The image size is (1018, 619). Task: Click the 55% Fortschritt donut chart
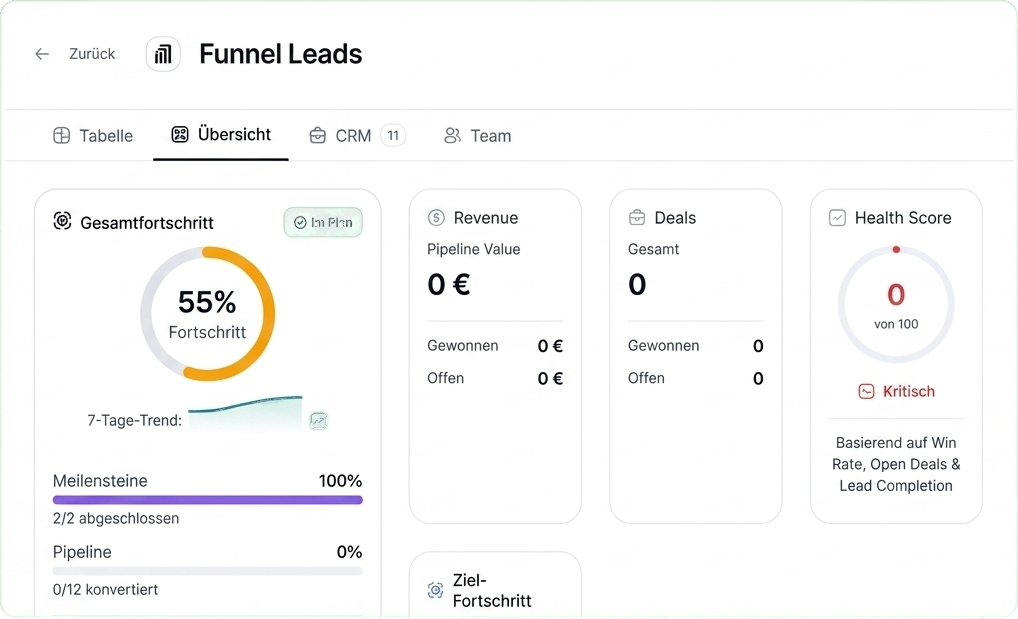point(208,314)
